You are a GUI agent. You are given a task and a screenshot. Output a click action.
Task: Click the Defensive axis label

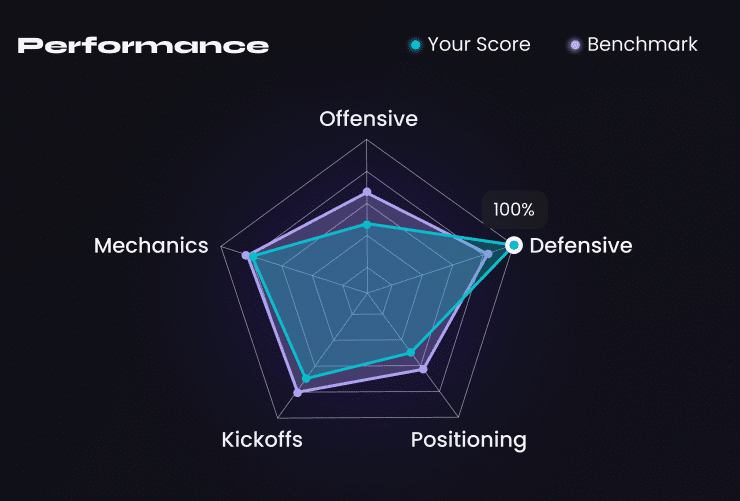(x=581, y=246)
